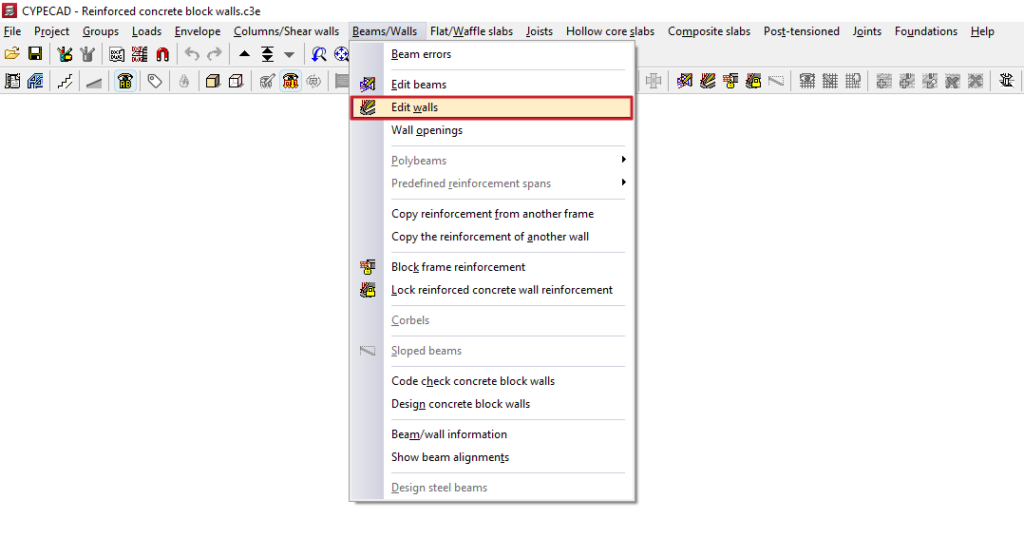
Task: Open the Columns/Shear walls menu
Action: [x=286, y=31]
